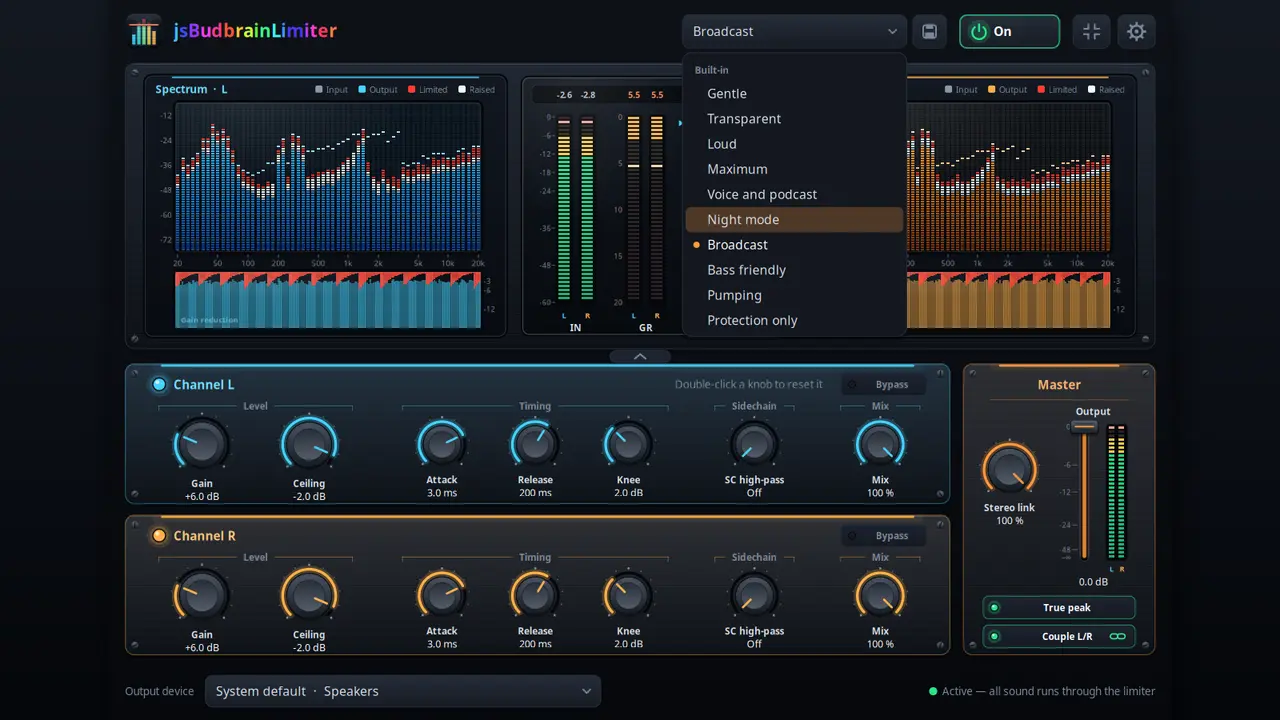The image size is (1280, 720).
Task: Open settings with the gear icon
Action: coord(1136,31)
